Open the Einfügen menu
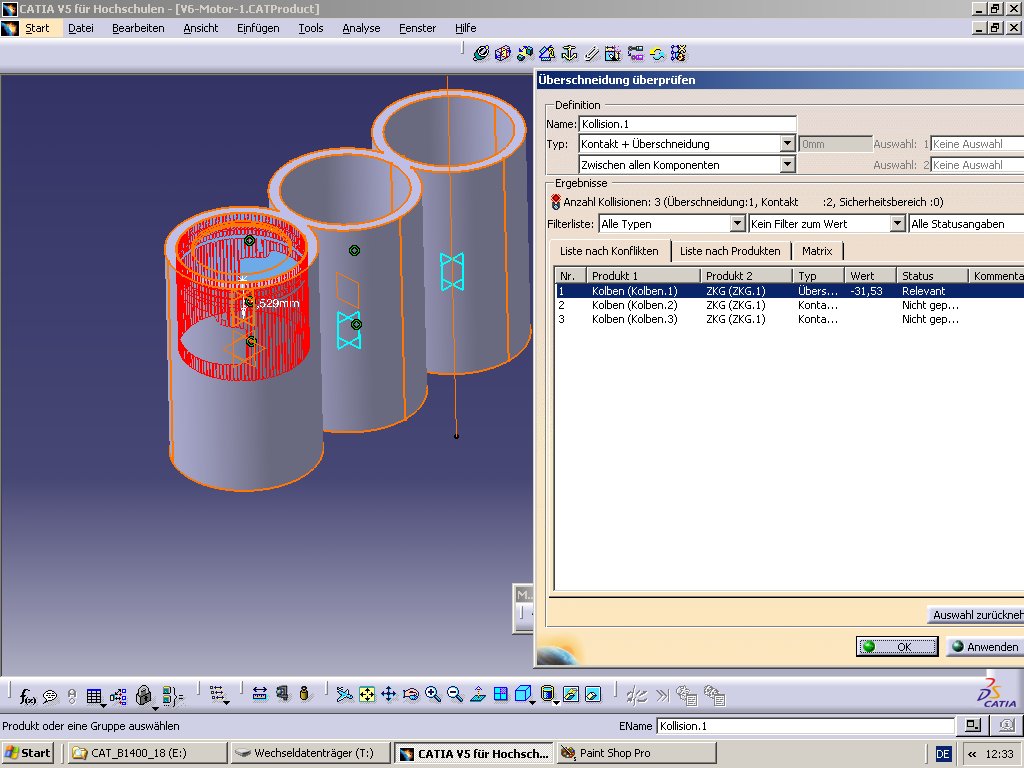Screen dimensions: 1024x768 pos(258,28)
